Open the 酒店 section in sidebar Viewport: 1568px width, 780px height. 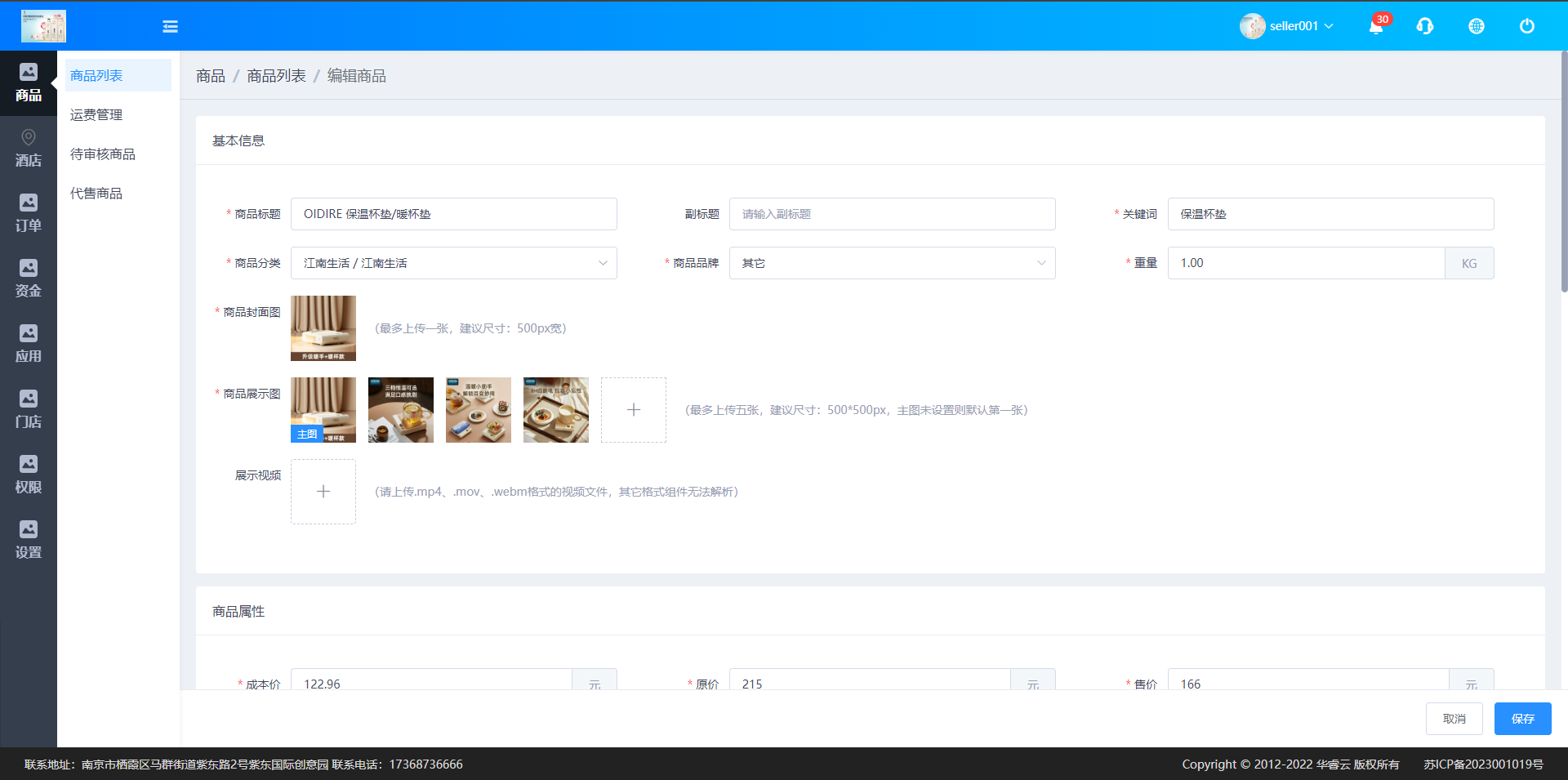(29, 149)
